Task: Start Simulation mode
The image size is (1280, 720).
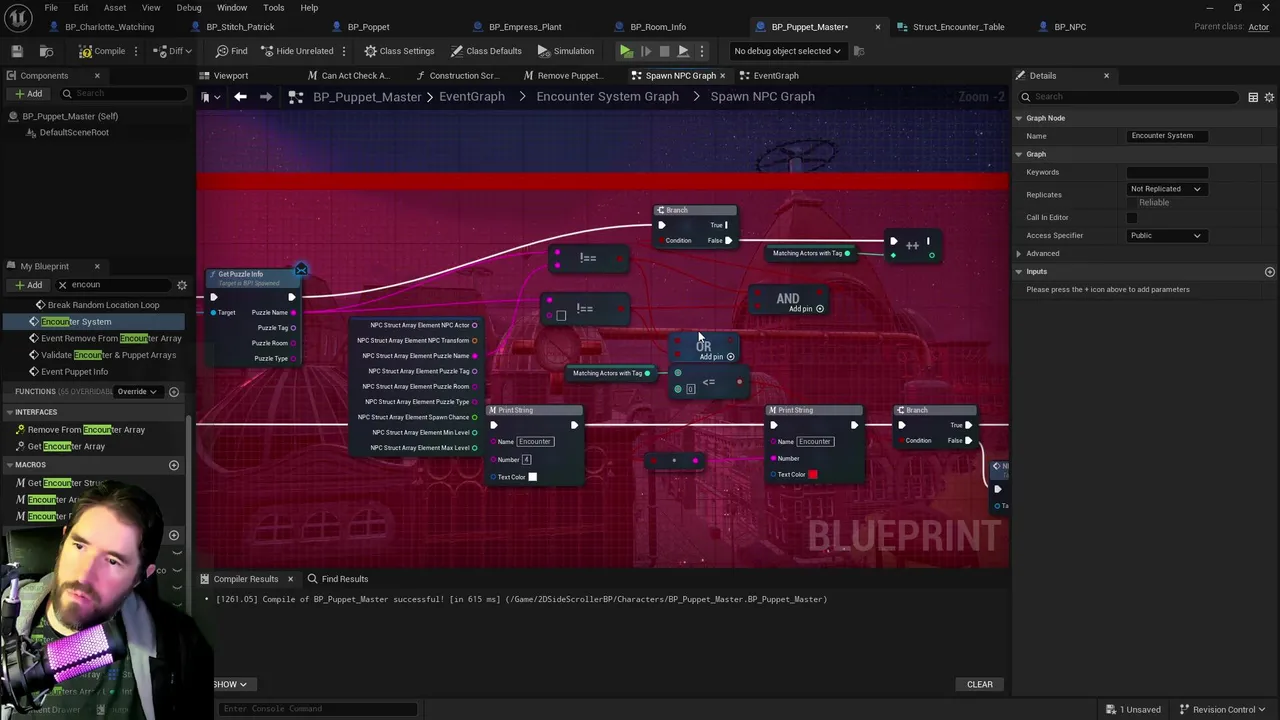Action: tap(566, 51)
